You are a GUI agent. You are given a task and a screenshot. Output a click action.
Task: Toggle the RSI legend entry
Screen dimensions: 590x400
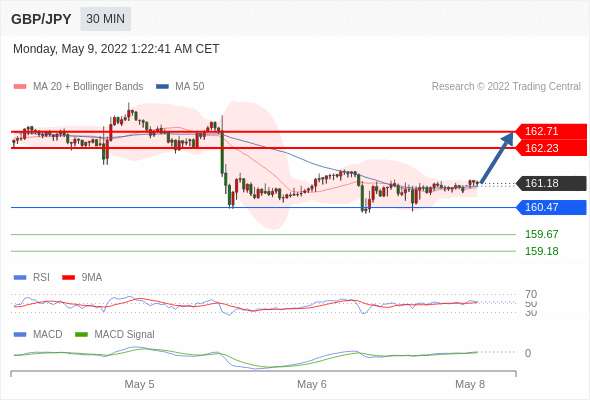(x=32, y=277)
